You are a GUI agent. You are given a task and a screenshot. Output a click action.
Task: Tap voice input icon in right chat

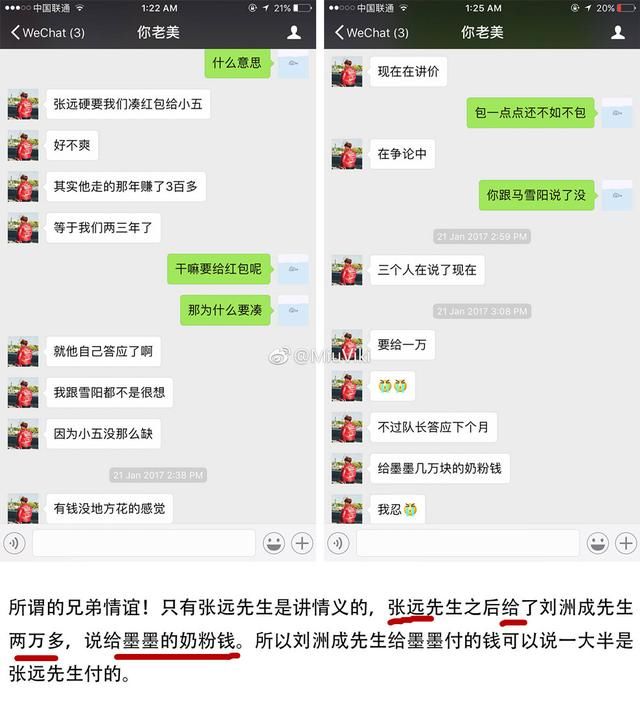(338, 543)
